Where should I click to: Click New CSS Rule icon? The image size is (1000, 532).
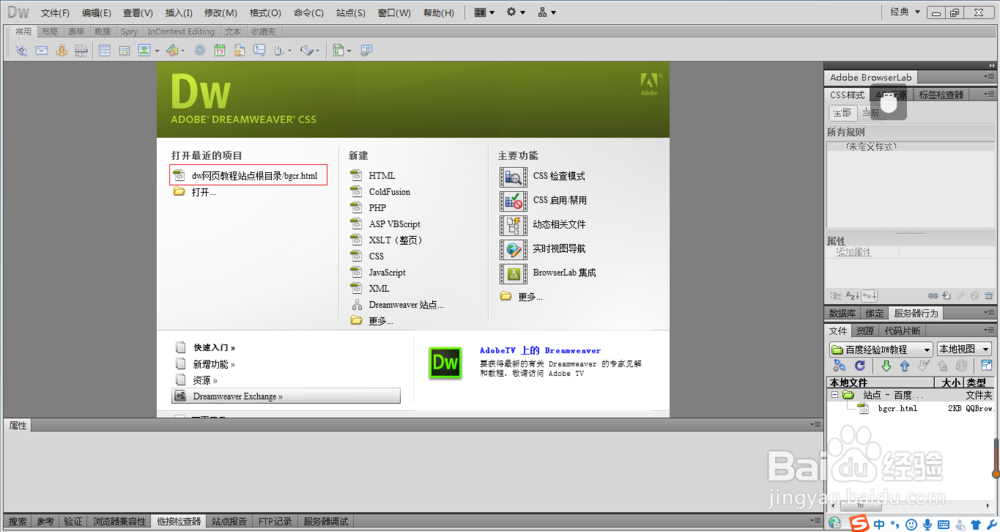[946, 296]
